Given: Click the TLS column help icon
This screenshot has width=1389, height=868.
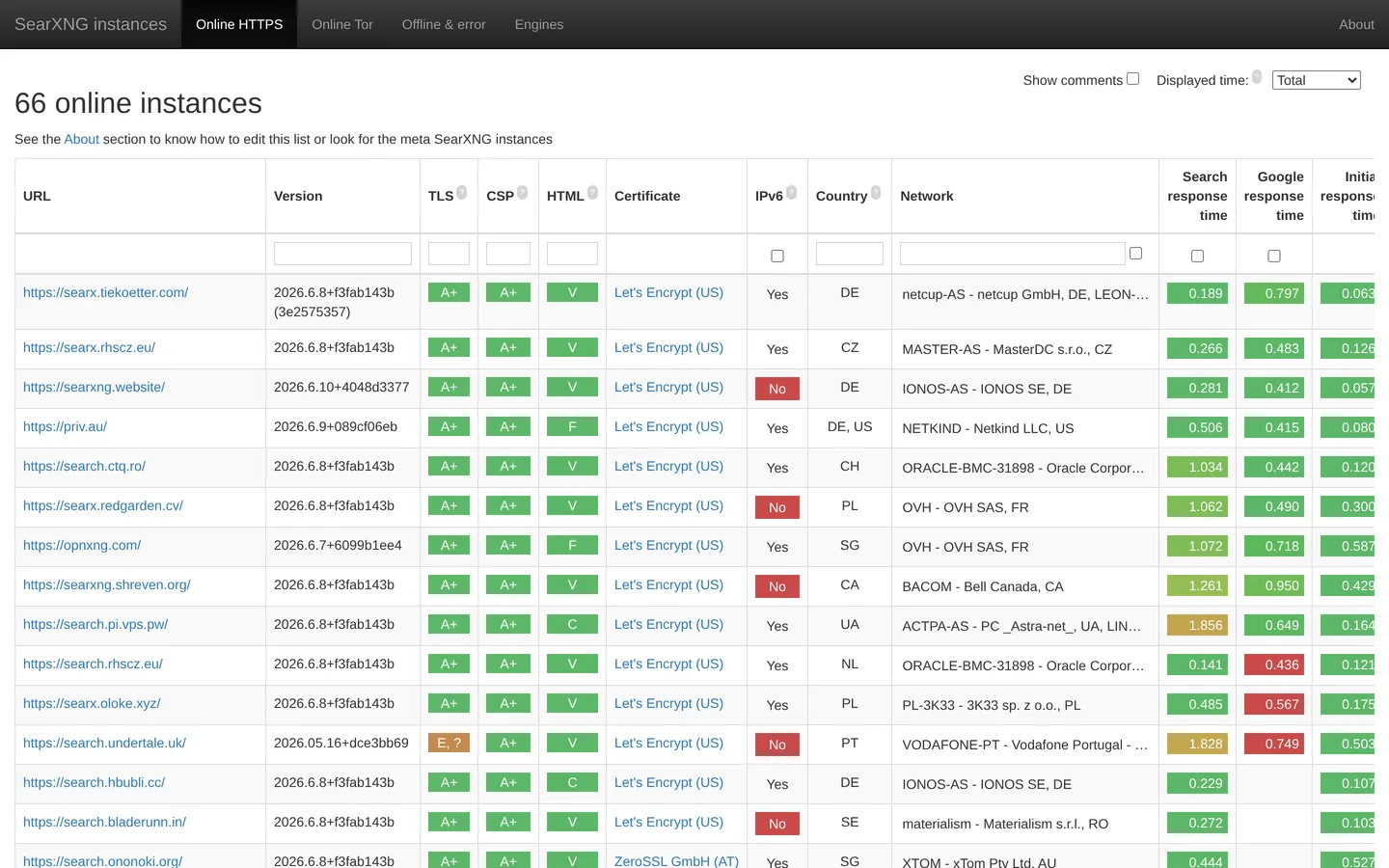Looking at the screenshot, I should pos(462,193).
